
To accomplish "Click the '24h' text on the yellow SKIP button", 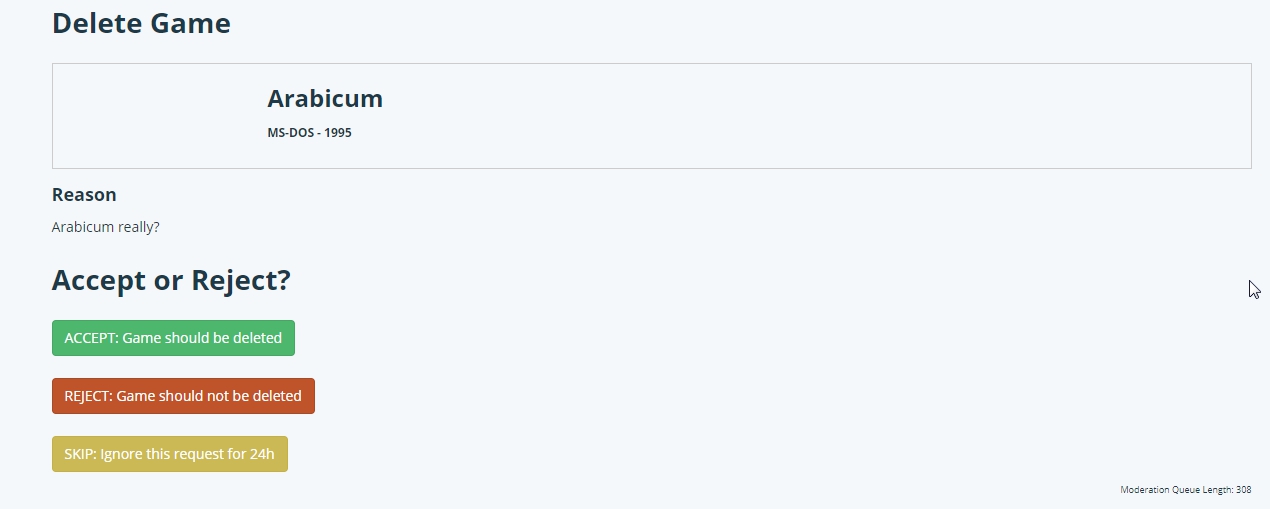I will (x=262, y=454).
